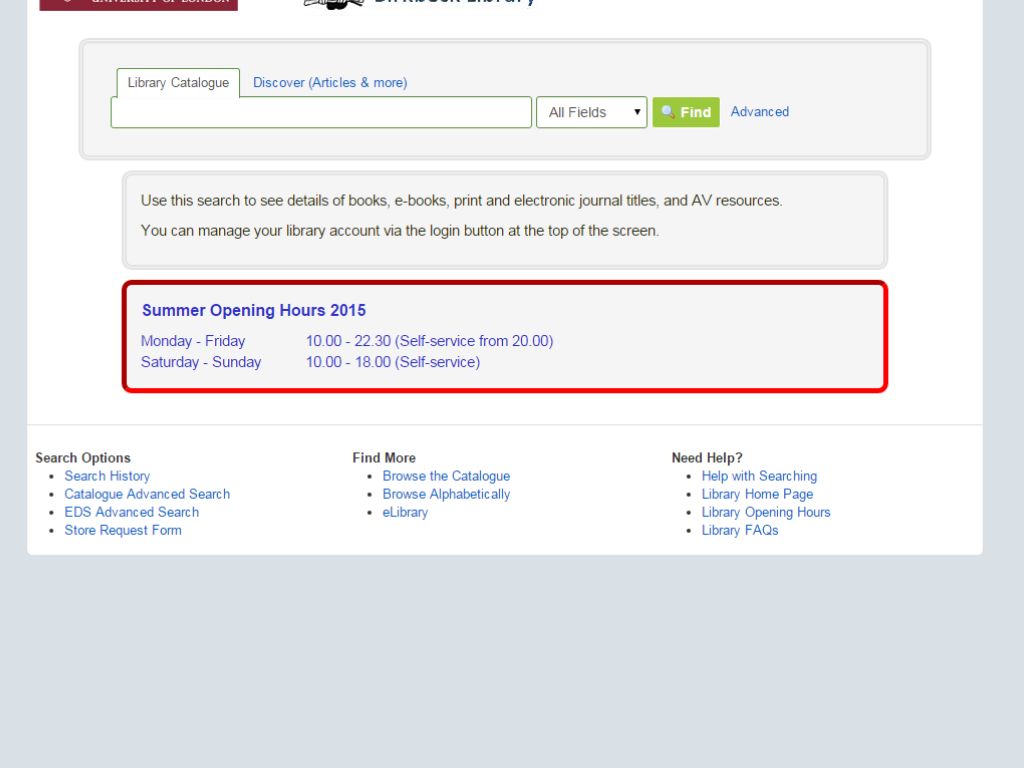Viewport: 1024px width, 768px height.
Task: Switch to the Library Catalogue tab
Action: pyautogui.click(x=178, y=83)
